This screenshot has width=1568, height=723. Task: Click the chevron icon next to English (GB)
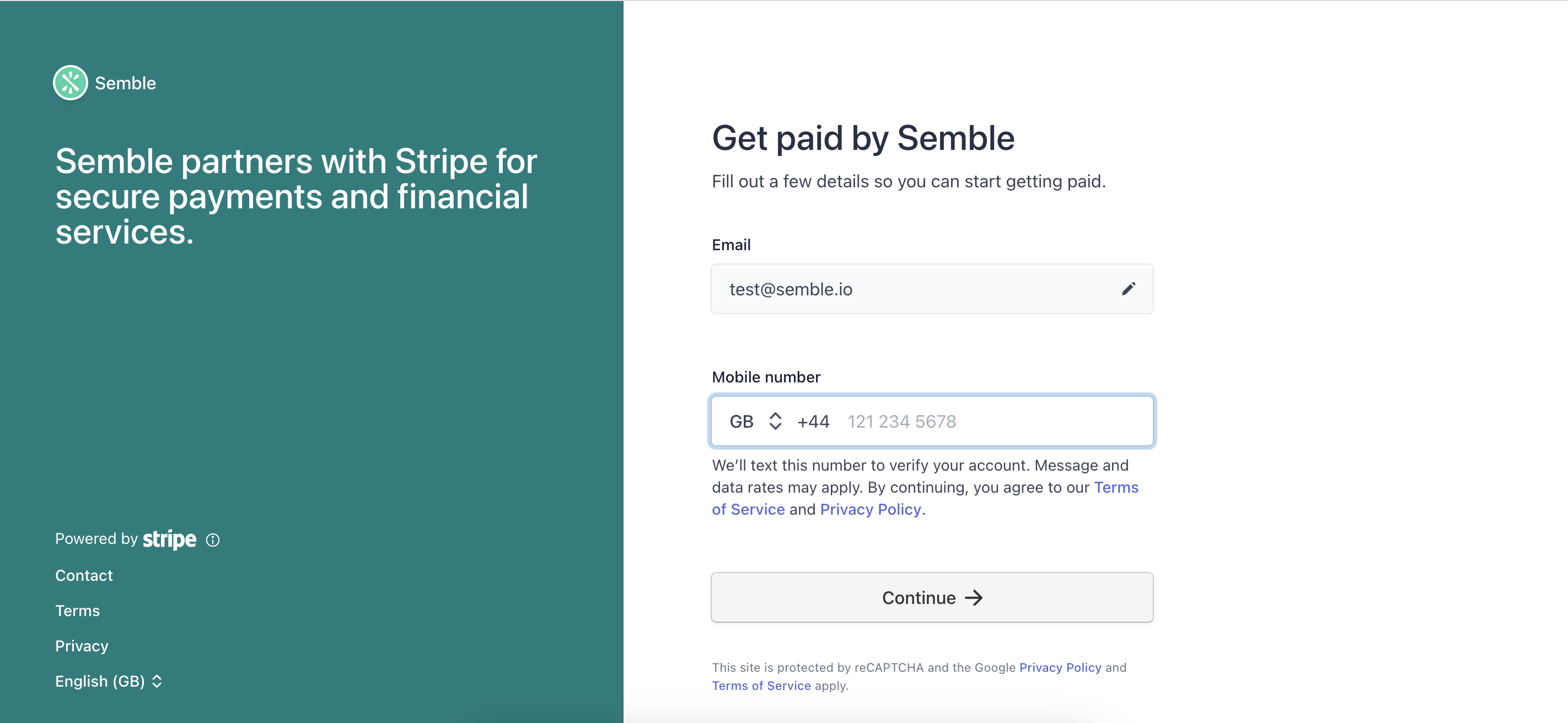157,681
